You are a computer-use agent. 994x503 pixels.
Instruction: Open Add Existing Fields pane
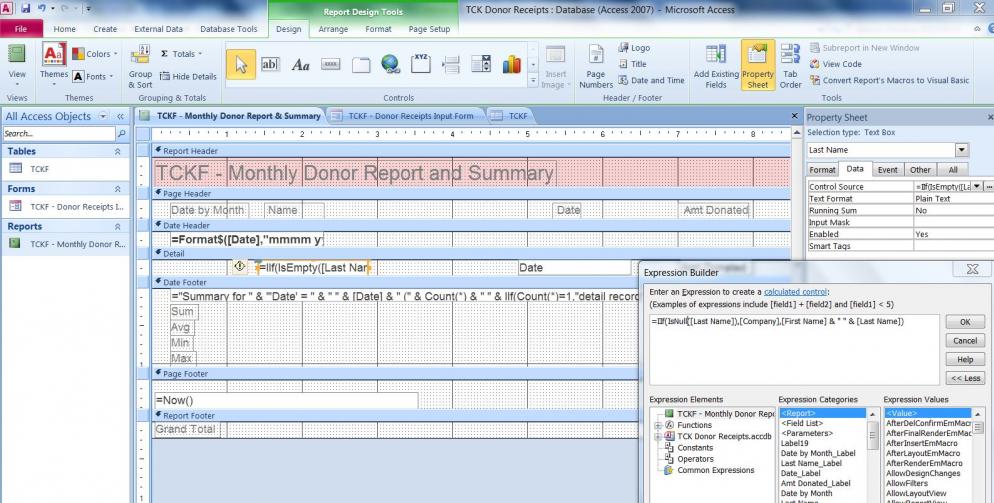716,66
